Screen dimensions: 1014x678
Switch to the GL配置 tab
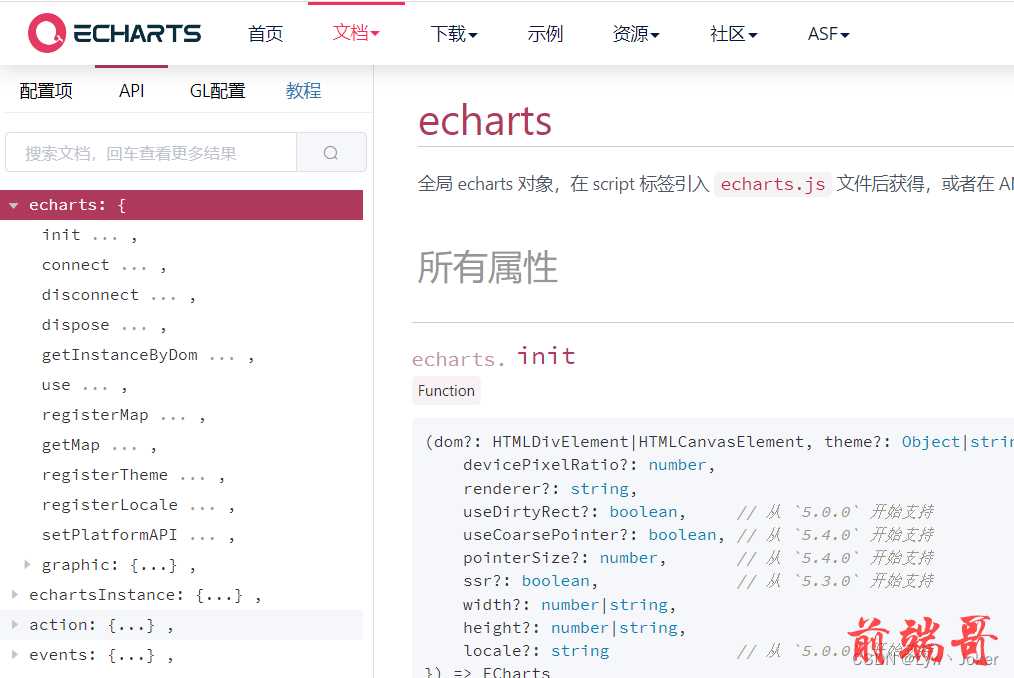coord(217,91)
